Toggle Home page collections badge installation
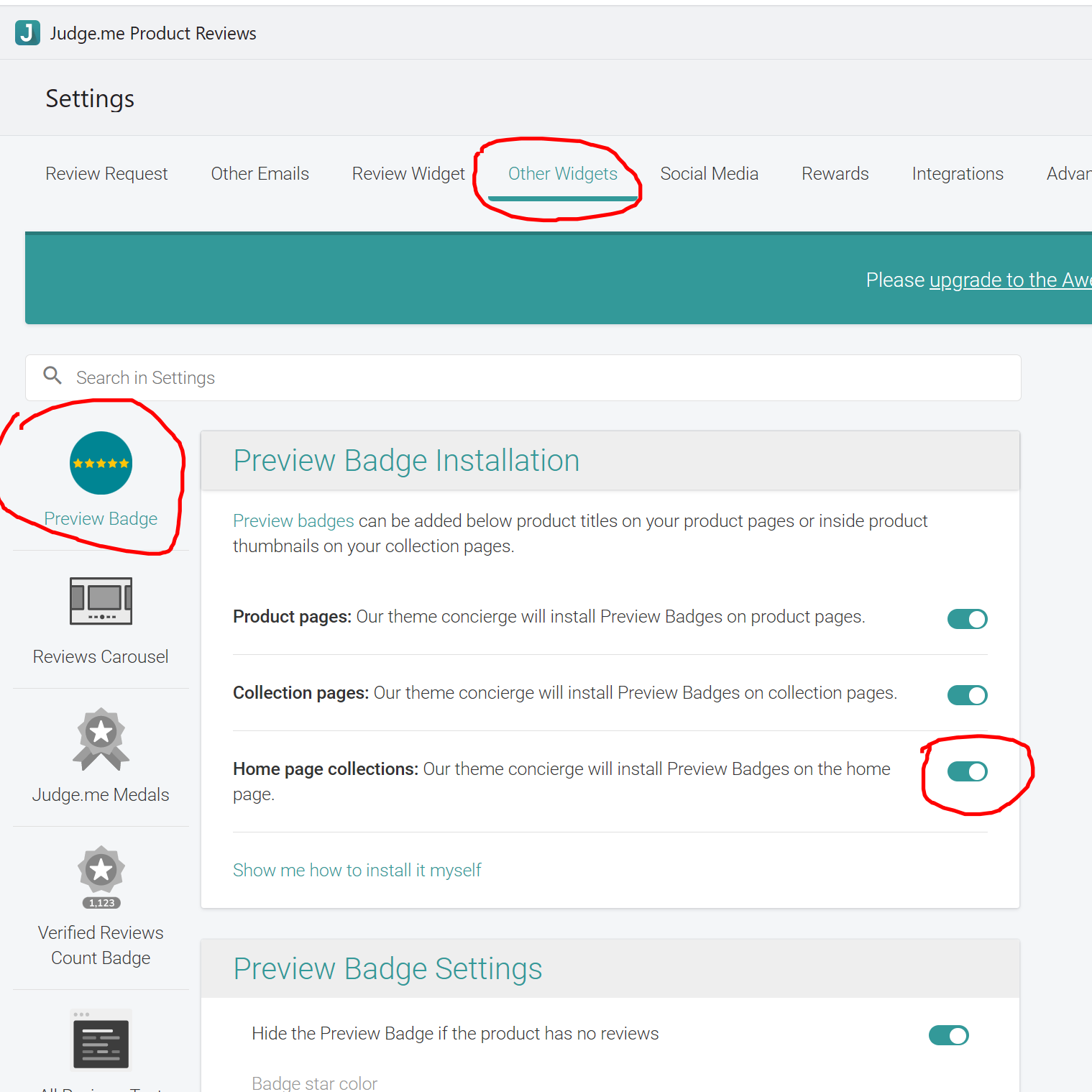This screenshot has height=1092, width=1092. (968, 771)
